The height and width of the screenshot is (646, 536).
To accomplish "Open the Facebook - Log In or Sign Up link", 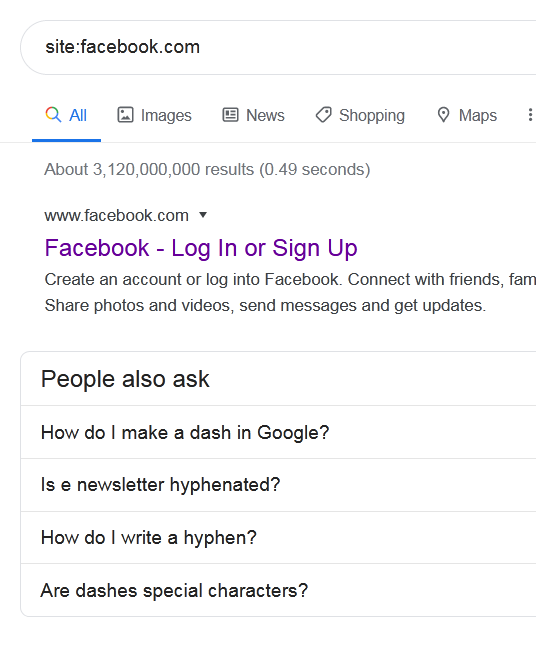I will point(201,248).
